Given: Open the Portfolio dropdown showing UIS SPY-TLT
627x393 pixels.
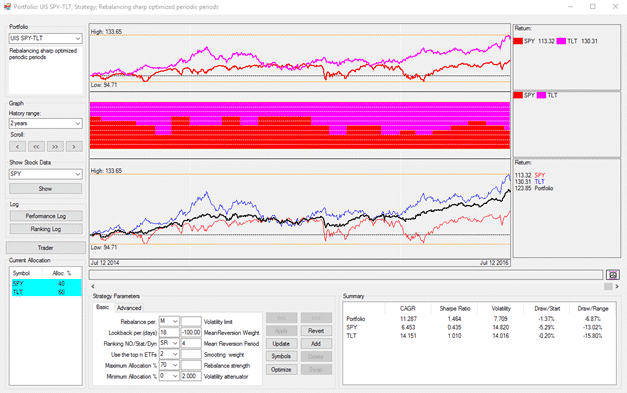Looking at the screenshot, I should point(45,38).
